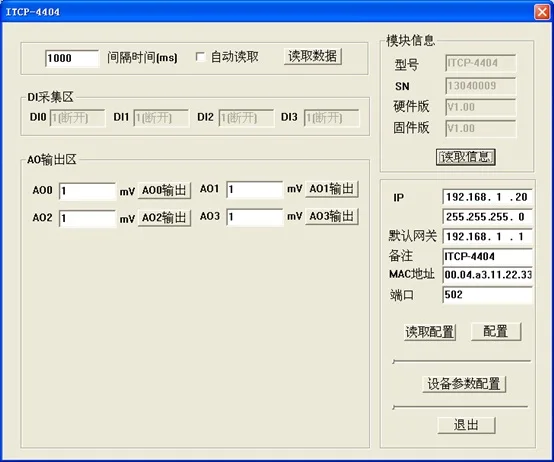The image size is (554, 462).
Task: Click the DI采集区 group label
Action: point(51,97)
